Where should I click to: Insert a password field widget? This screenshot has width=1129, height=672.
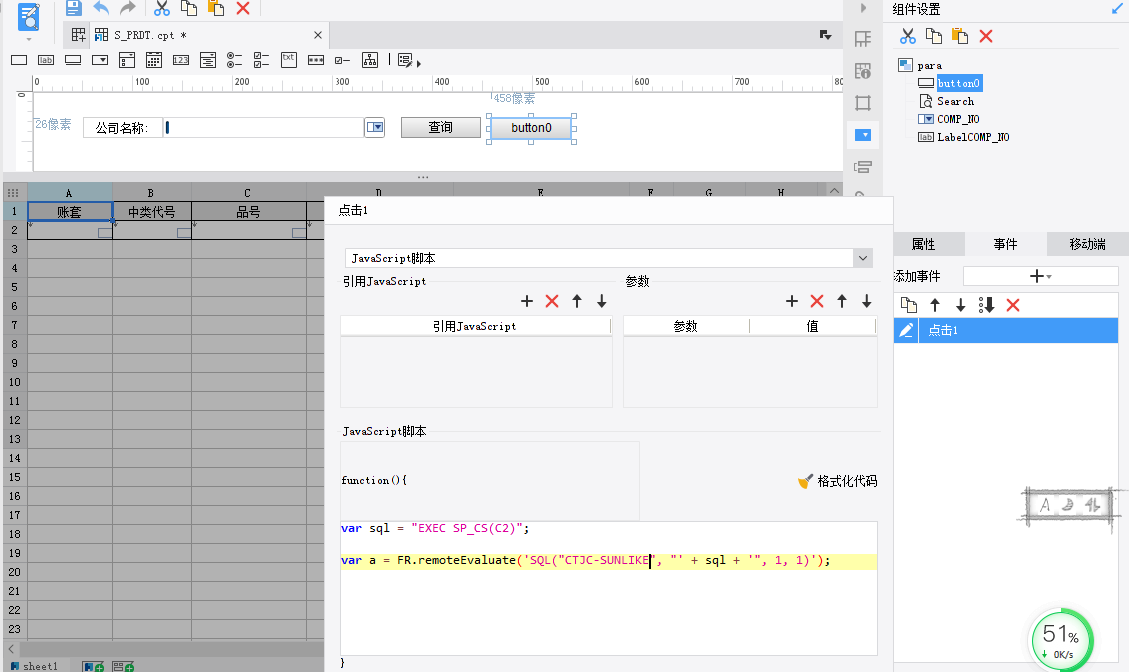coord(315,61)
